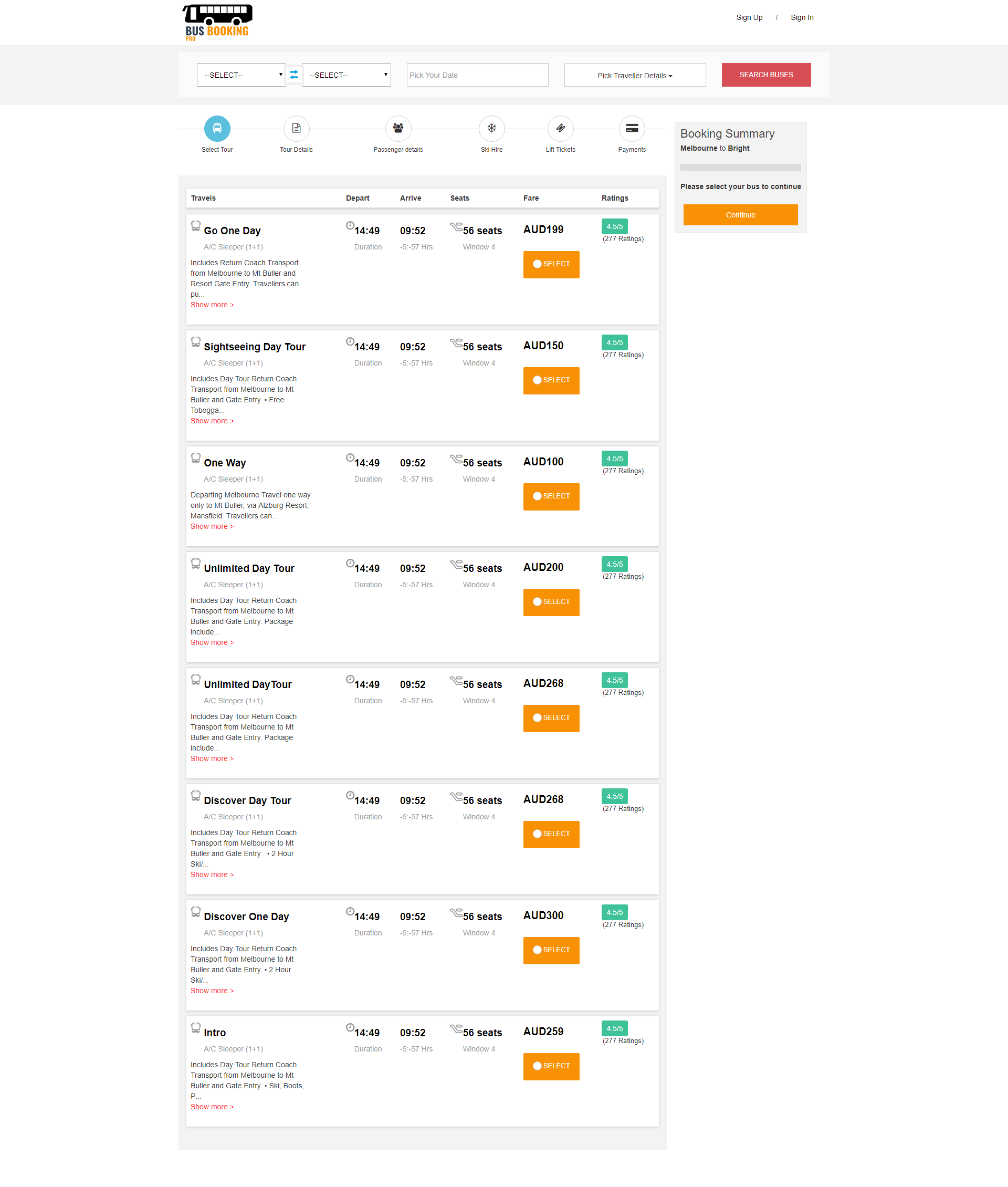This screenshot has height=1187, width=1008.
Task: Click the Select Tour step
Action: point(217,129)
